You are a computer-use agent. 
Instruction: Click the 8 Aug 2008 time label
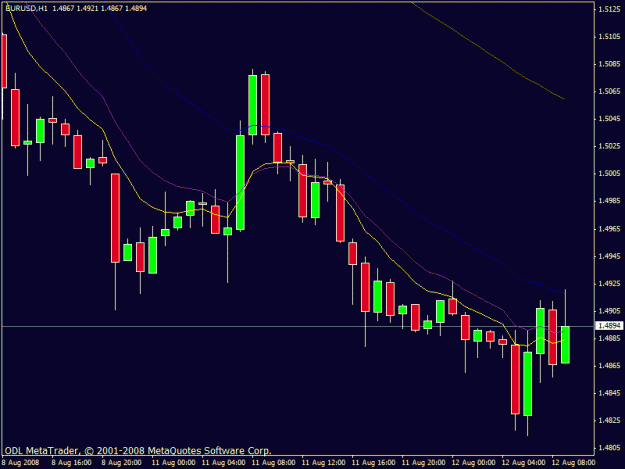[x=20, y=463]
